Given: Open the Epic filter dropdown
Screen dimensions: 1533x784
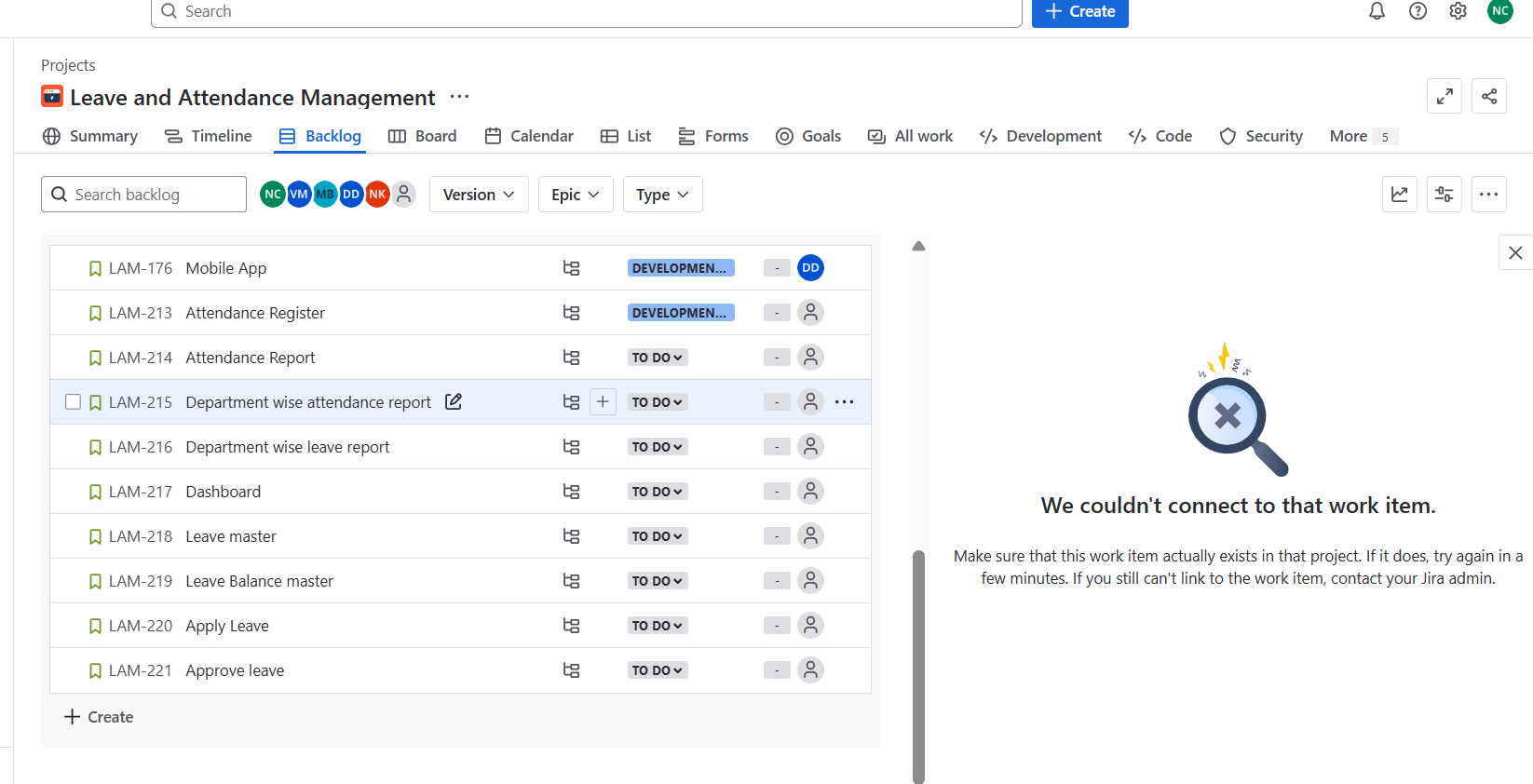Looking at the screenshot, I should [575, 195].
